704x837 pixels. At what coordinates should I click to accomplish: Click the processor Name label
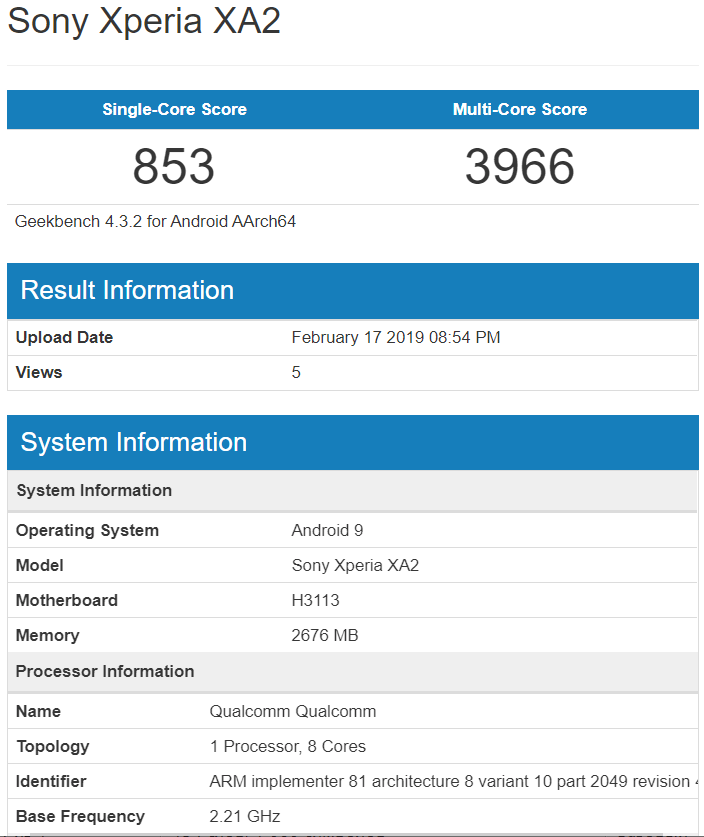click(38, 712)
